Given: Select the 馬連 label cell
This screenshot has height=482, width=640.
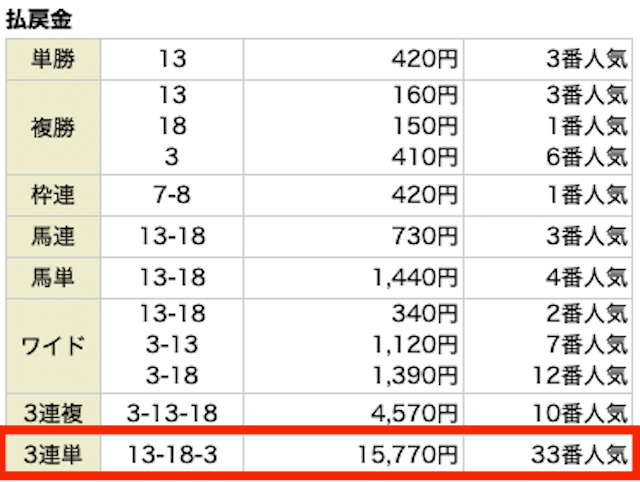Looking at the screenshot, I should pyautogui.click(x=53, y=236).
